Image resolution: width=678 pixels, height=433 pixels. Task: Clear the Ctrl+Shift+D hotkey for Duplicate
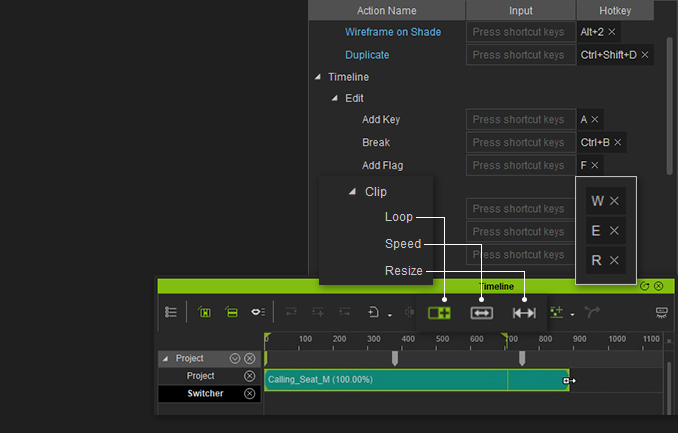(645, 55)
